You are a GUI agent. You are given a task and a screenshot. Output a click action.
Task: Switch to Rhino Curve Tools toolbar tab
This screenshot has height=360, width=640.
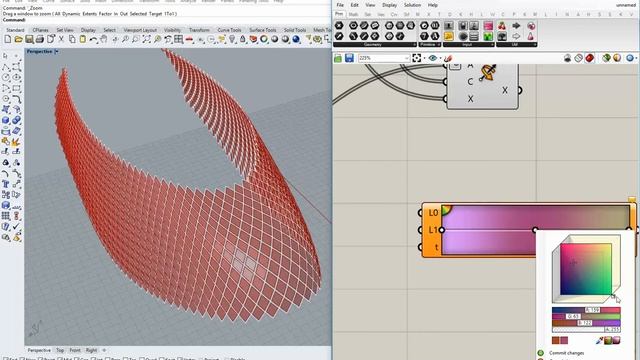pos(229,30)
